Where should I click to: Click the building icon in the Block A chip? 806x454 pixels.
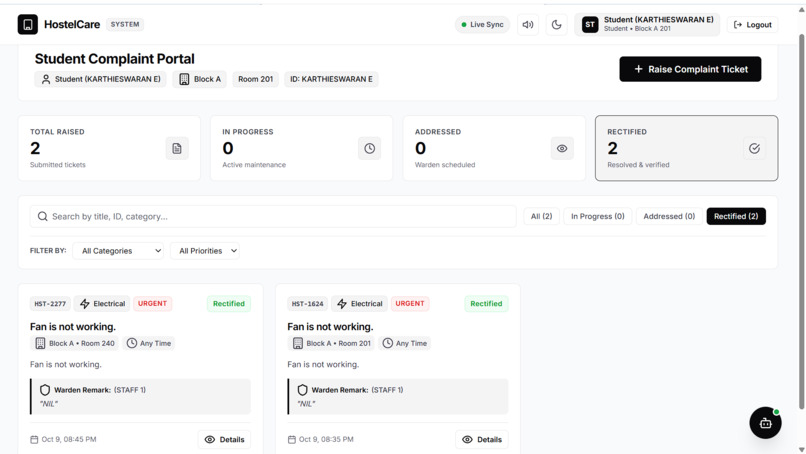click(184, 79)
